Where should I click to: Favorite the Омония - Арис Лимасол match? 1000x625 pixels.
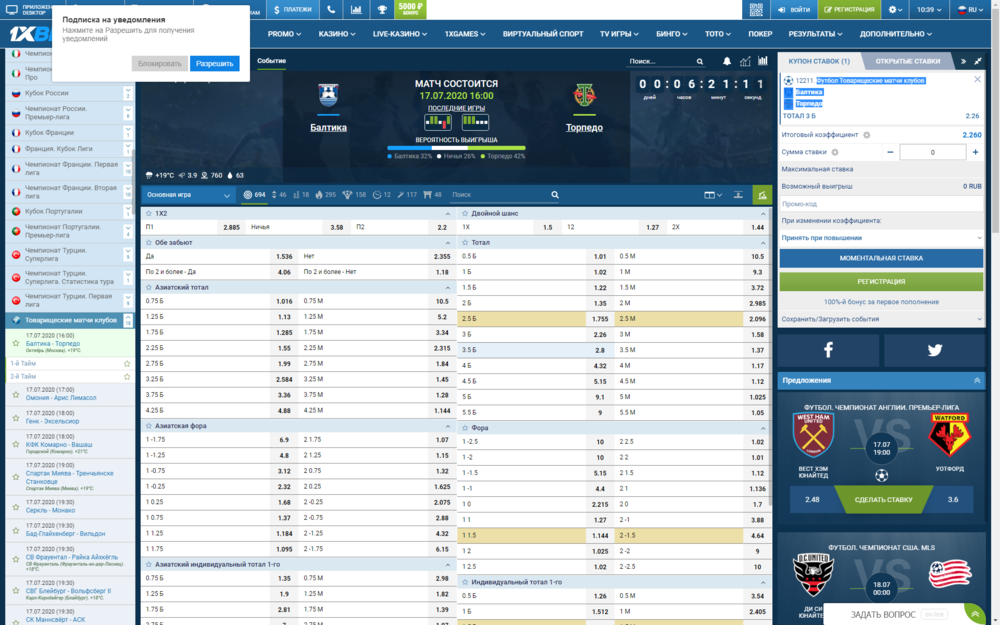(16, 394)
